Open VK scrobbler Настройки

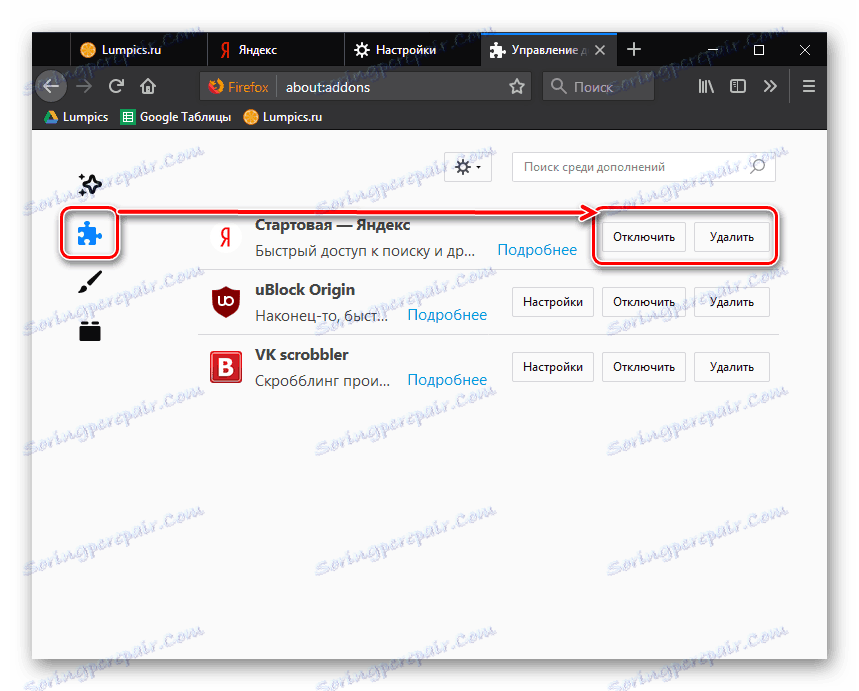(553, 367)
